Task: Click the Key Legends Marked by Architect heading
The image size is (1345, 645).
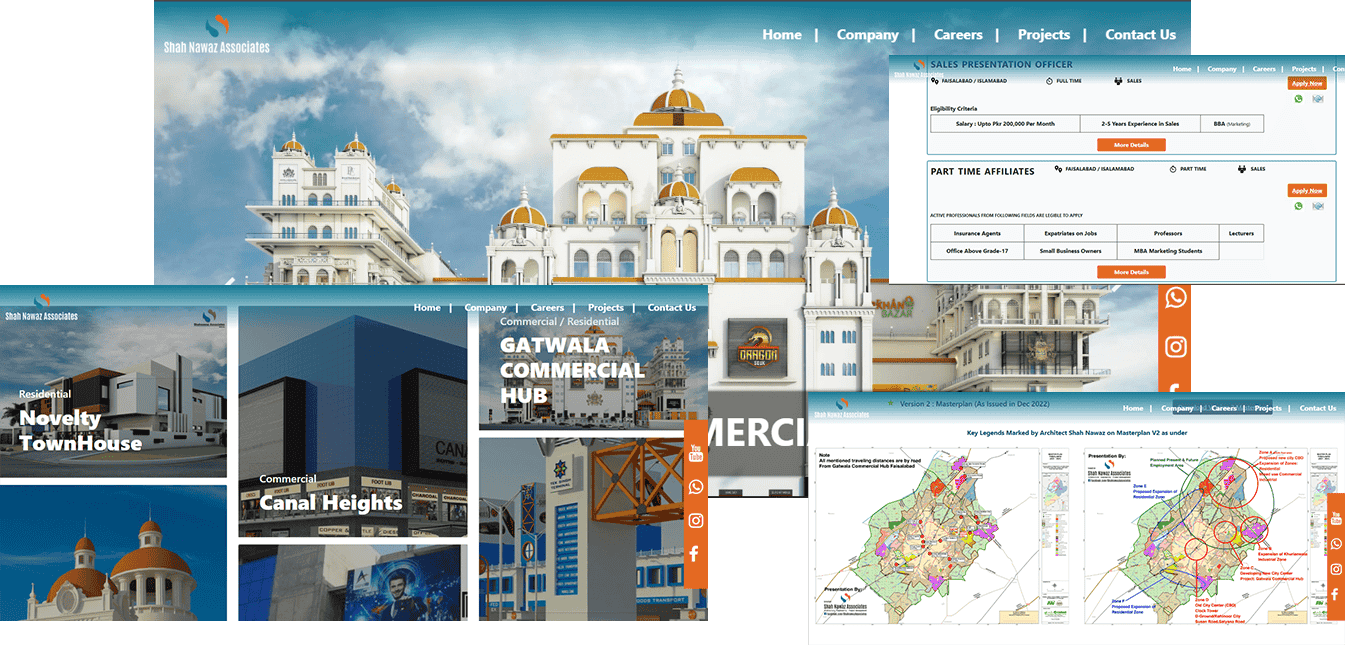Action: pyautogui.click(x=1075, y=434)
